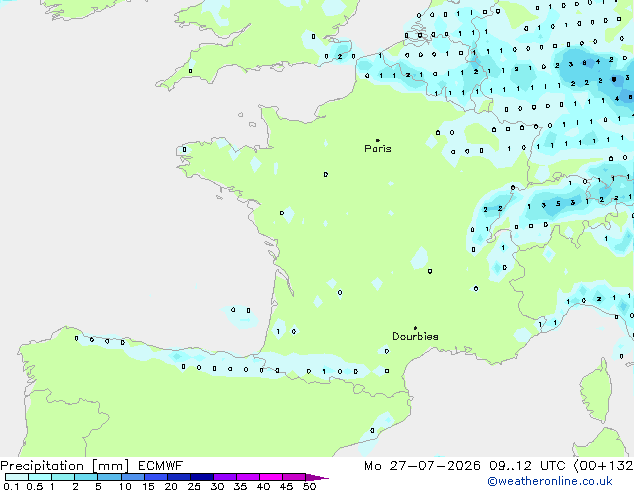Click the legend value '50'

coord(309,486)
